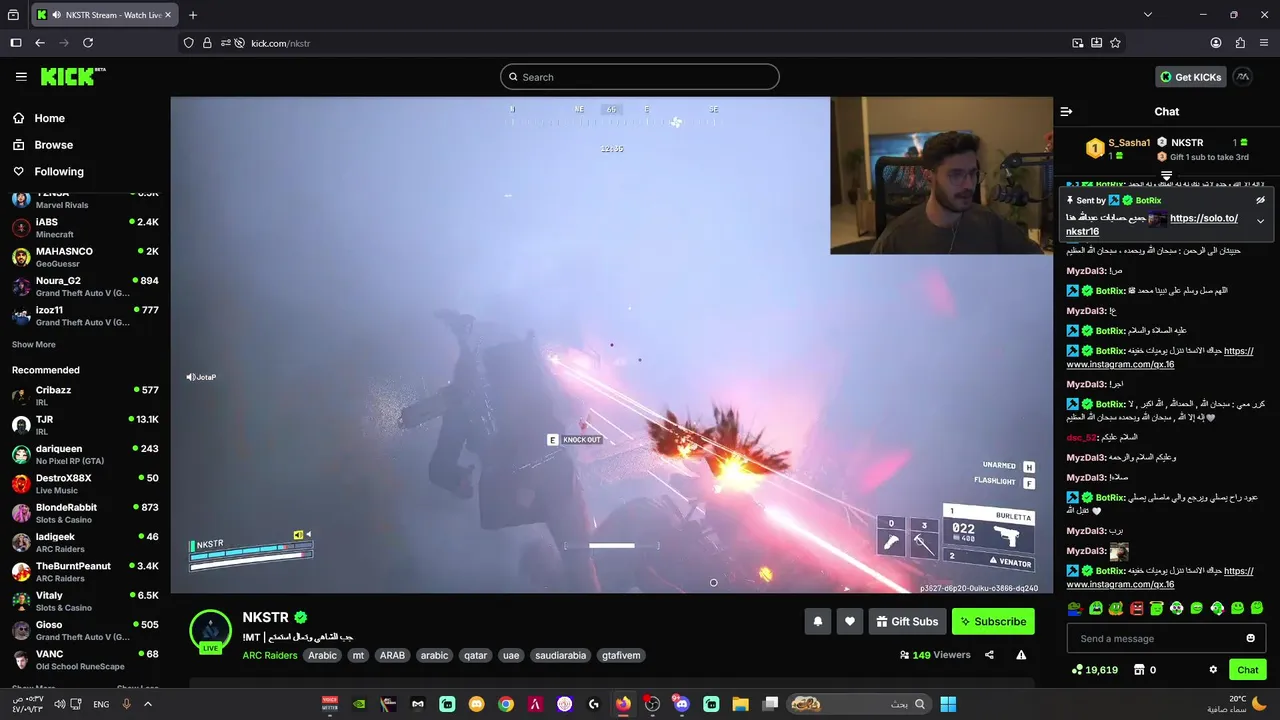Open the list all tabs dropdown

click(x=1148, y=15)
